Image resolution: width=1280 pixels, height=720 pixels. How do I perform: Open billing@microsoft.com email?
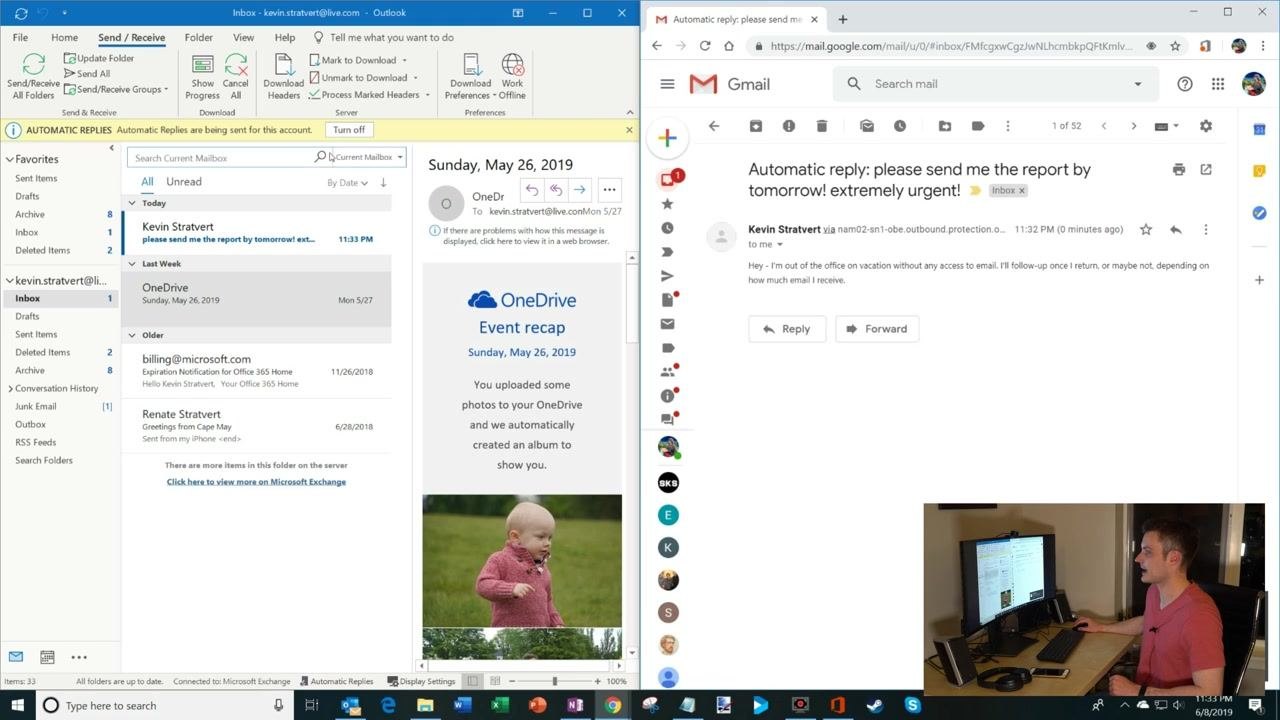tap(256, 370)
